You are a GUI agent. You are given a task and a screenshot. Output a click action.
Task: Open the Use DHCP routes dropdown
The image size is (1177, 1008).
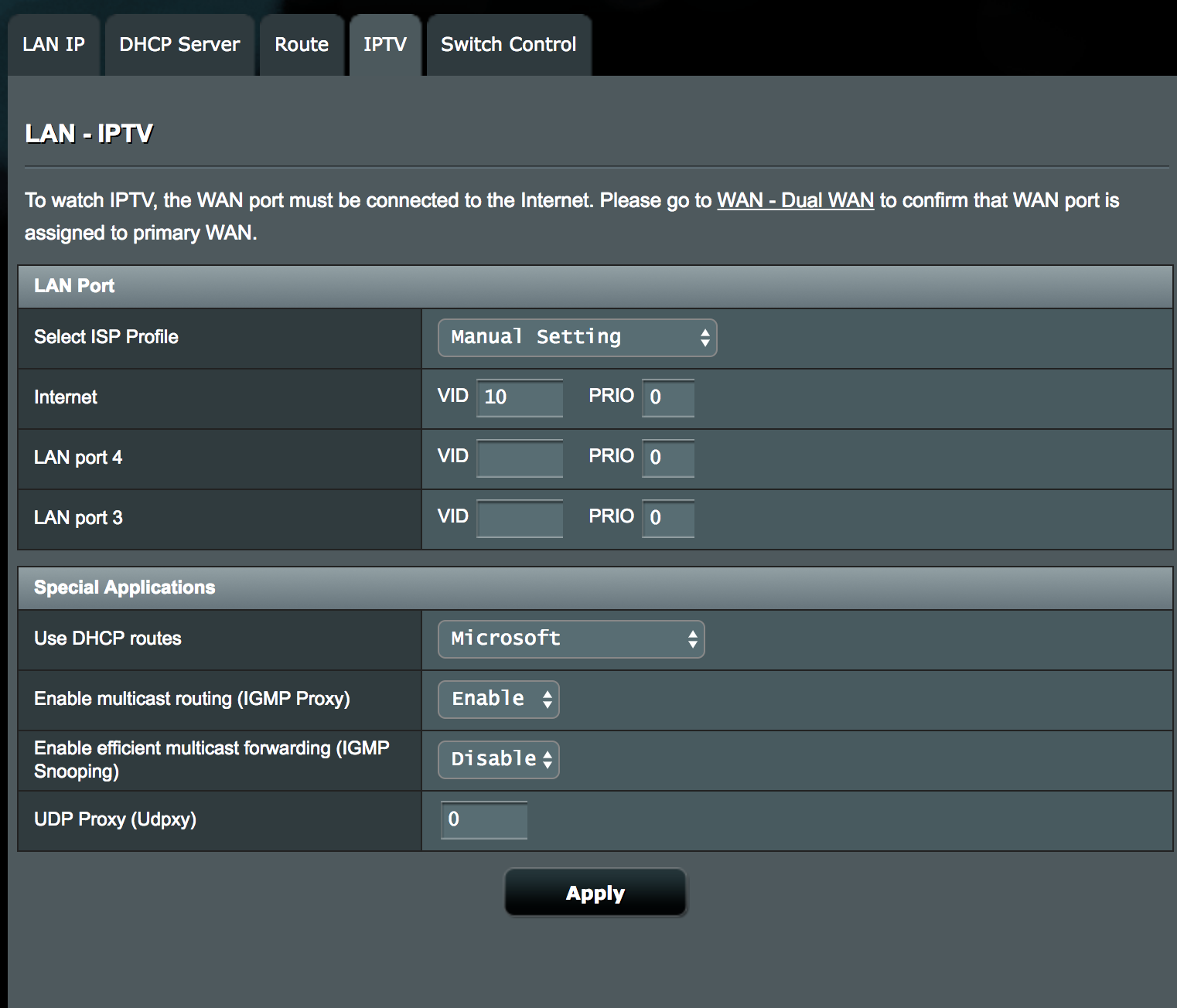pyautogui.click(x=571, y=639)
